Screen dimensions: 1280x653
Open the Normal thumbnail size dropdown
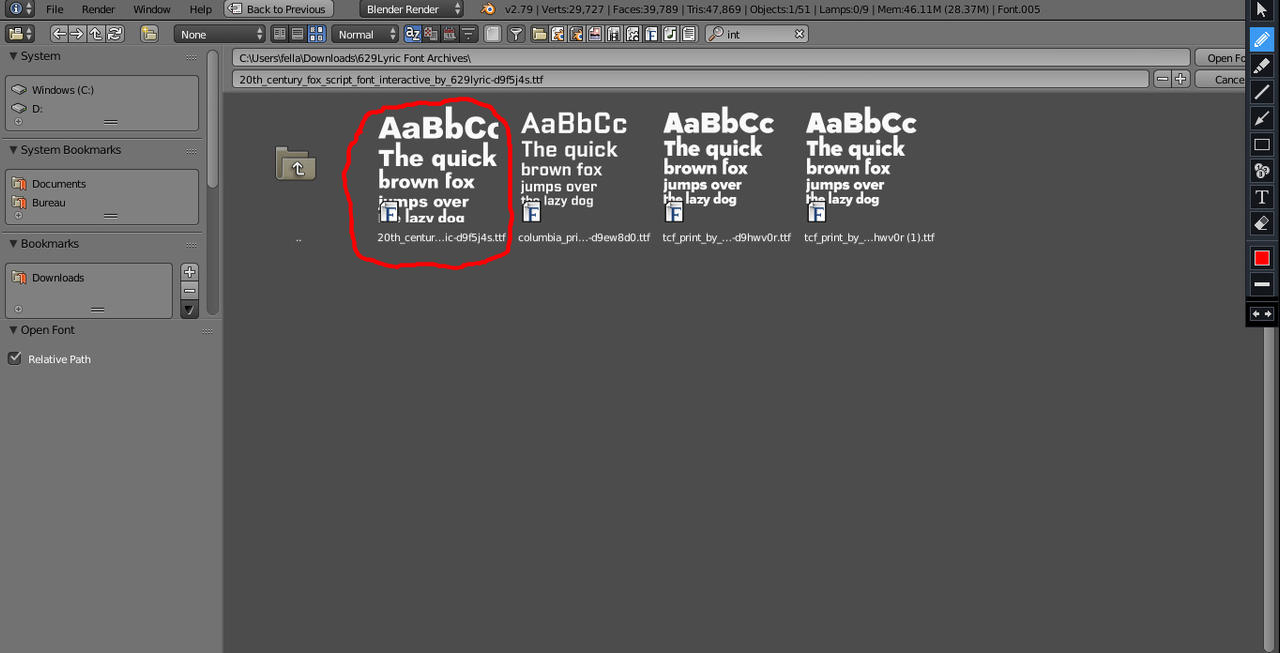click(365, 34)
